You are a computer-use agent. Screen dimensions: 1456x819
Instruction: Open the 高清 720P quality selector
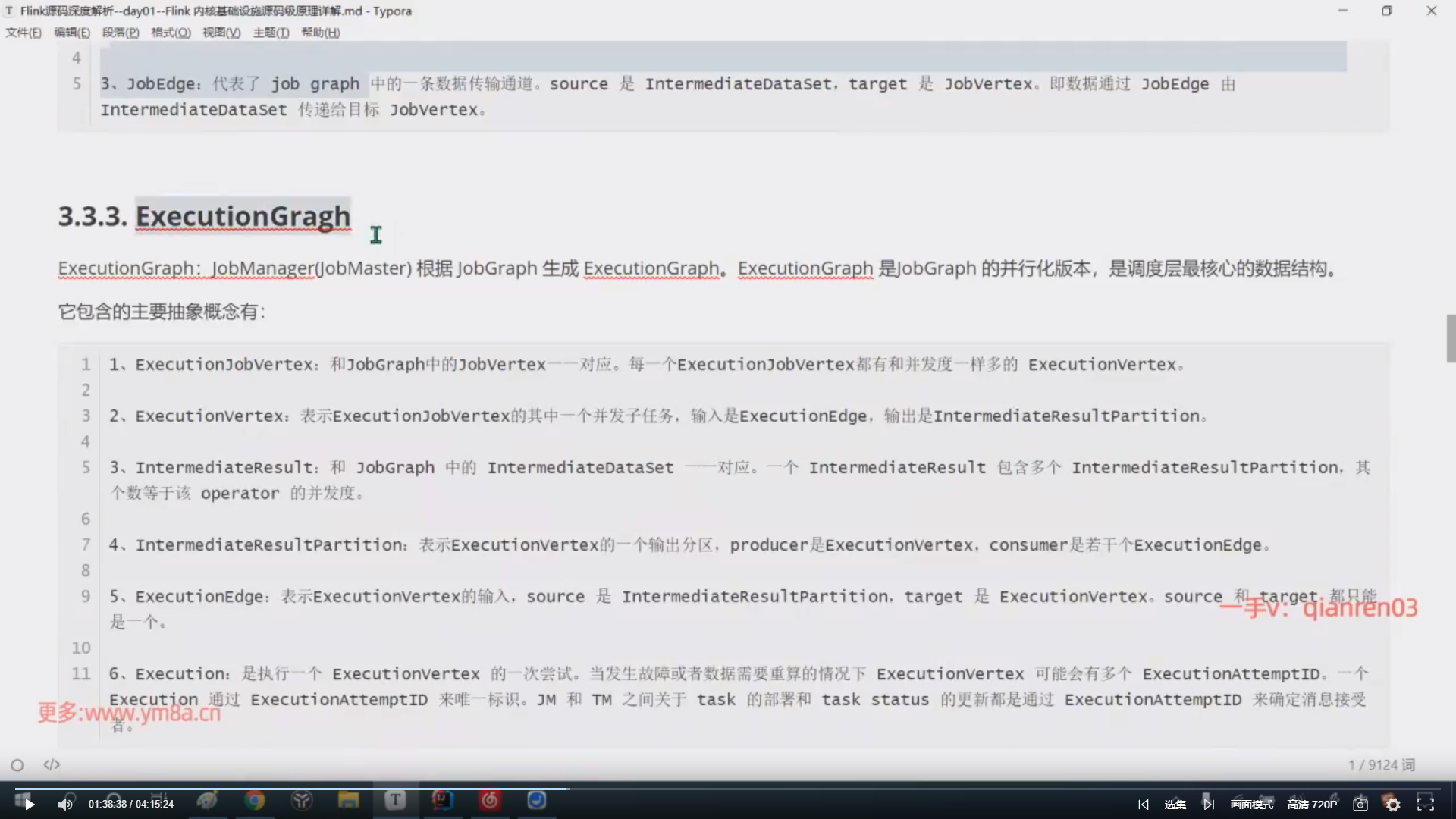[1312, 805]
